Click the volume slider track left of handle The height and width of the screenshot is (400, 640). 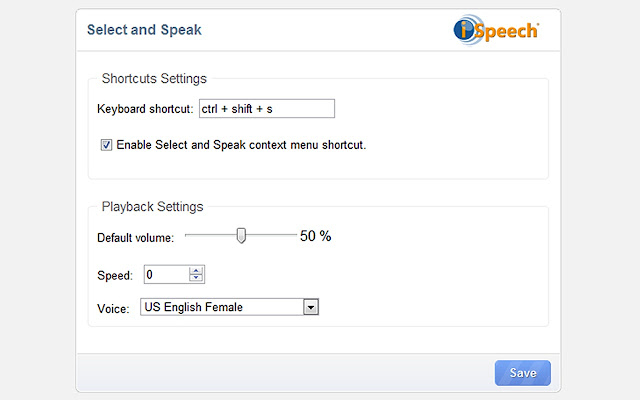click(210, 236)
